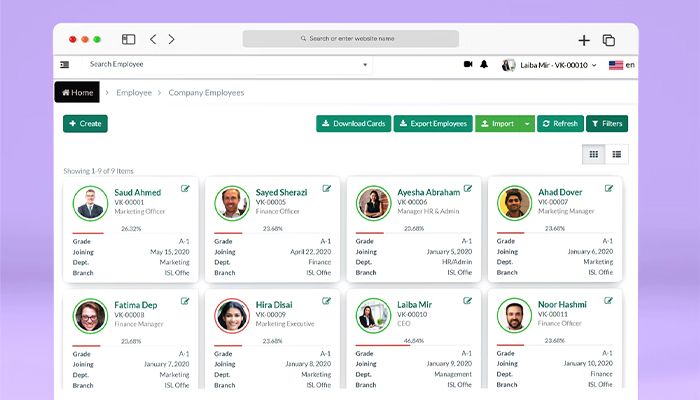This screenshot has width=700, height=400.
Task: Select the 'Management' department value
Action: point(453,374)
